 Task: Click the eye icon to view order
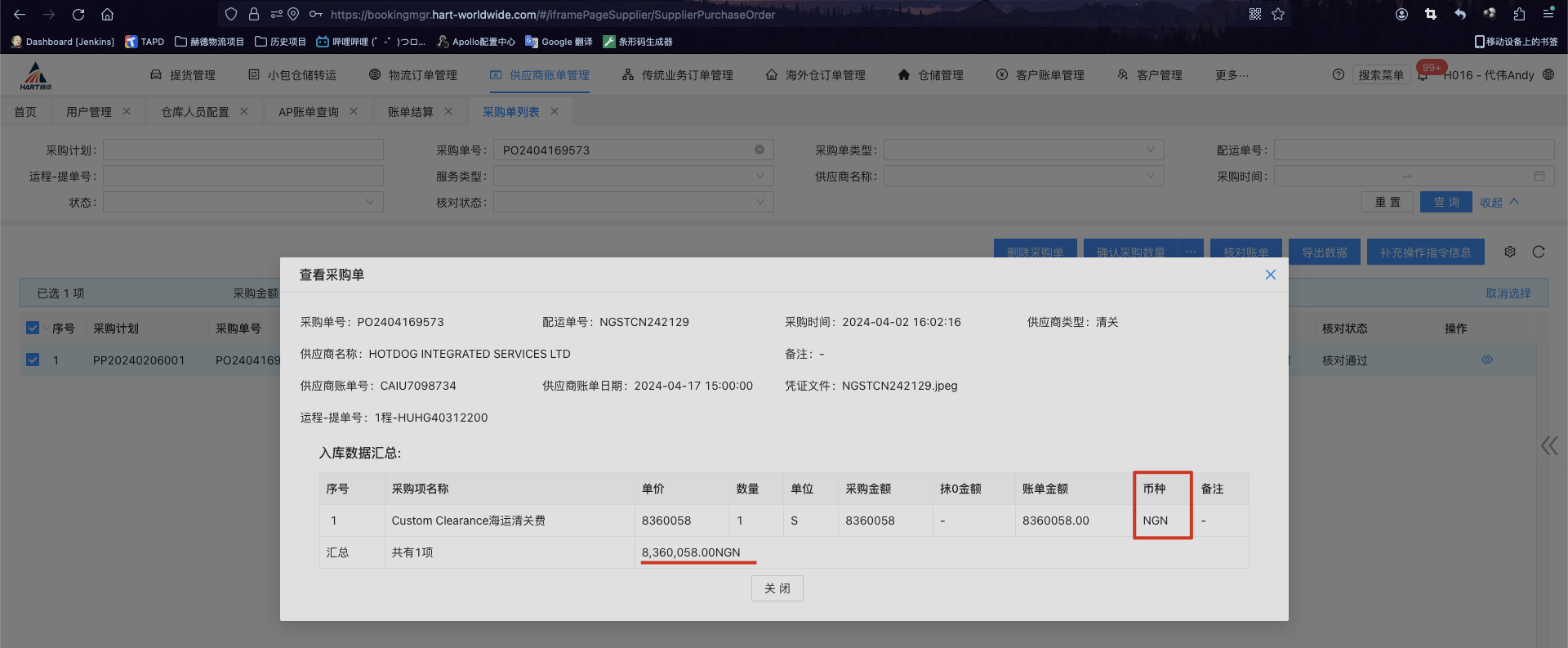point(1487,360)
